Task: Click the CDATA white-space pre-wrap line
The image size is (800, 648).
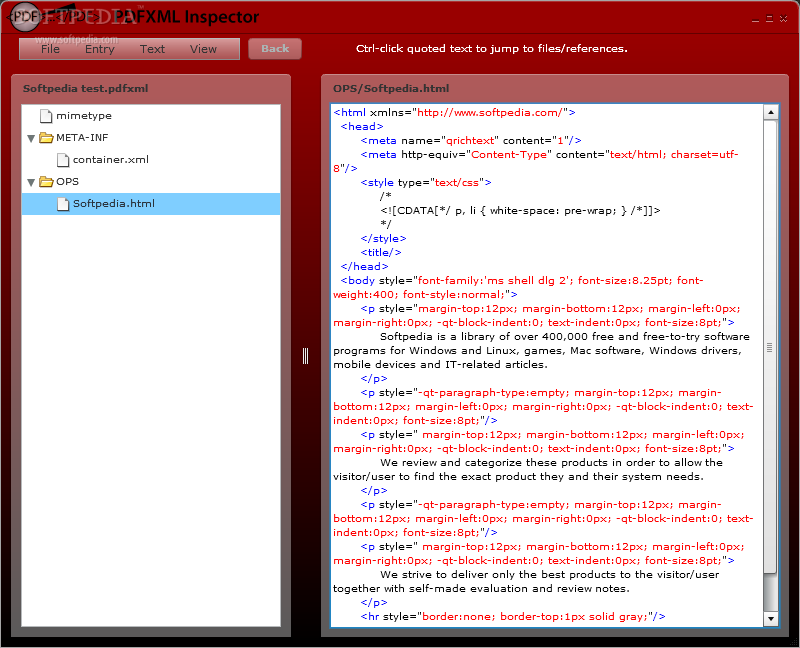Action: click(x=520, y=211)
